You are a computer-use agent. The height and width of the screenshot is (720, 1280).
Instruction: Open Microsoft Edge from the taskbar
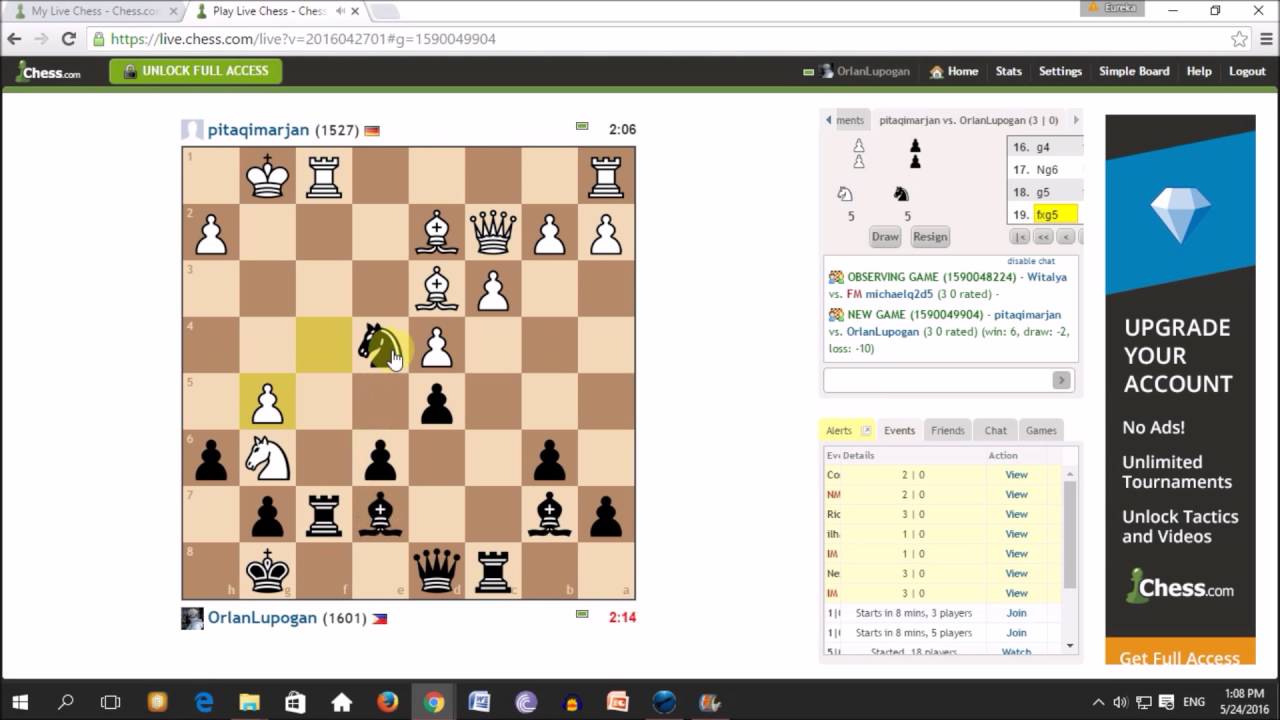point(204,702)
